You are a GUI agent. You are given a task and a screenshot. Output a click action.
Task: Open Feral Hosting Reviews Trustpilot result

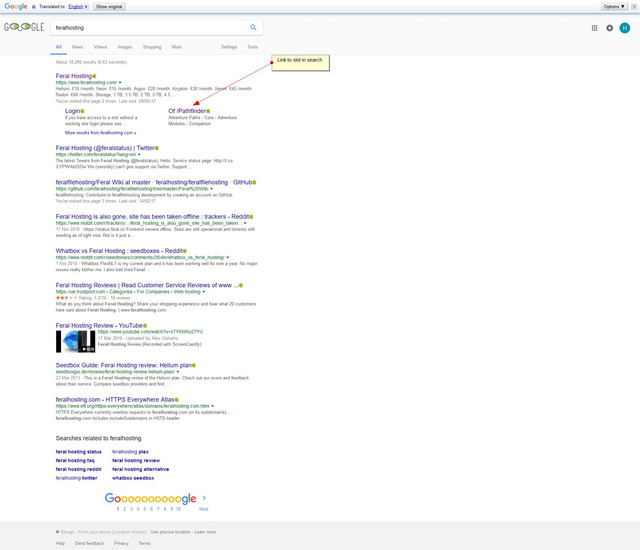pyautogui.click(x=147, y=285)
